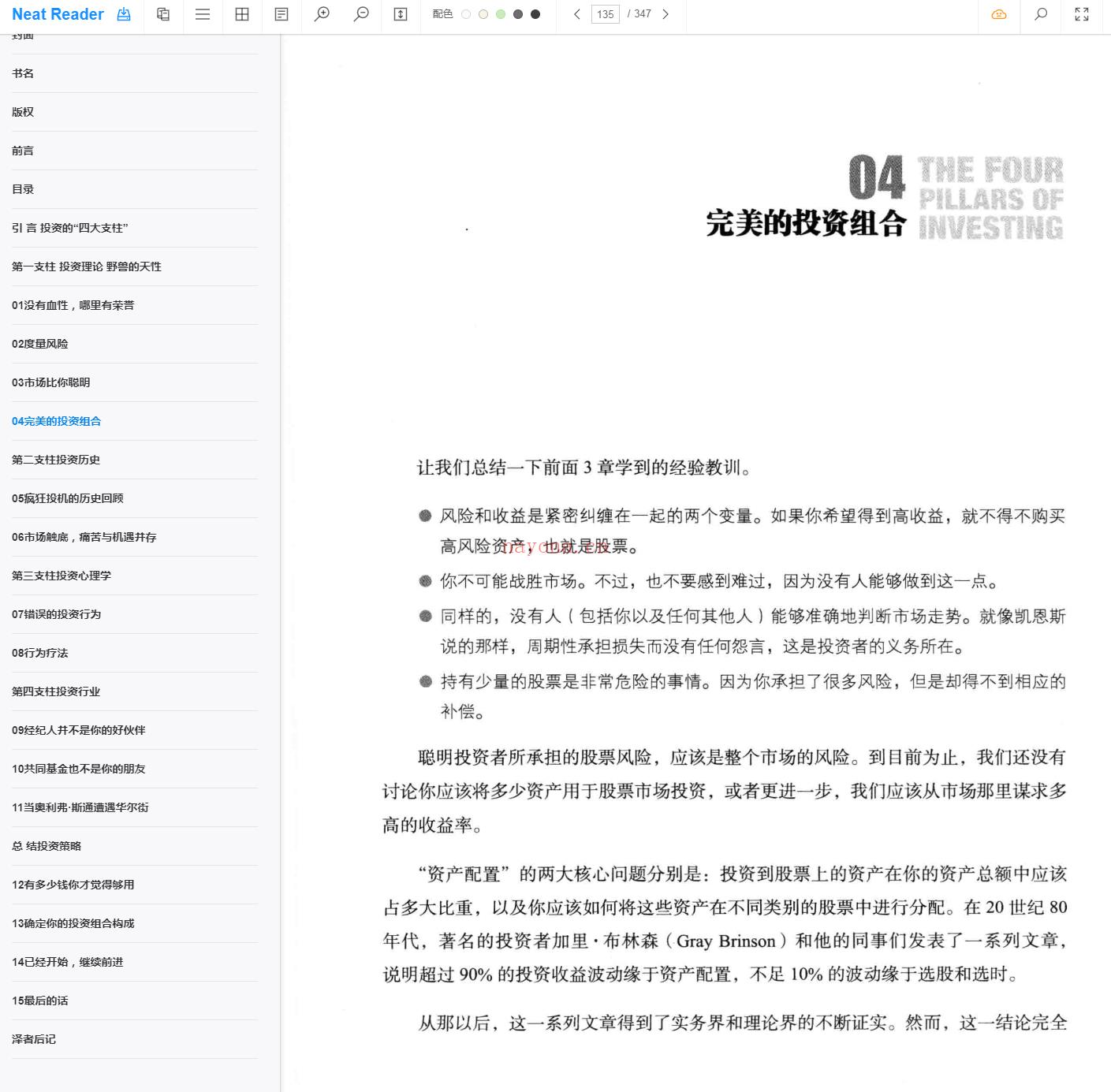The image size is (1111, 1092).
Task: Click the chapter heading 完美的投资组合
Action: pyautogui.click(x=806, y=223)
